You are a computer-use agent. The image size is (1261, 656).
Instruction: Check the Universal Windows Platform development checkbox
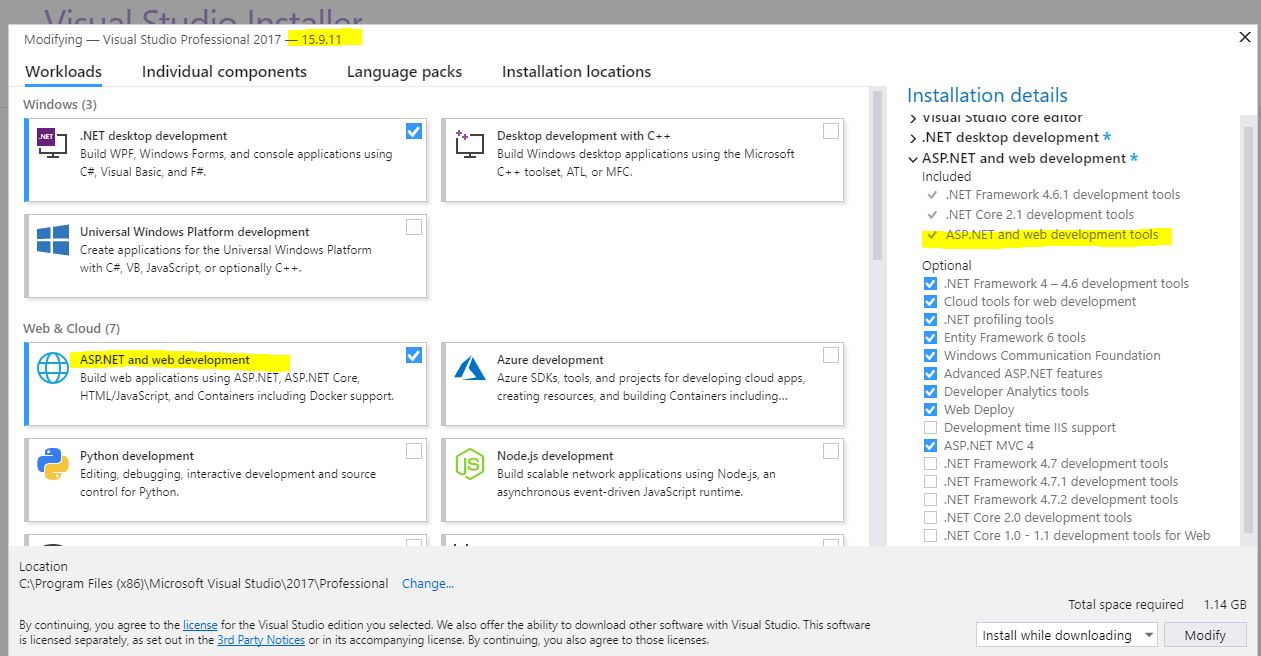tap(414, 227)
